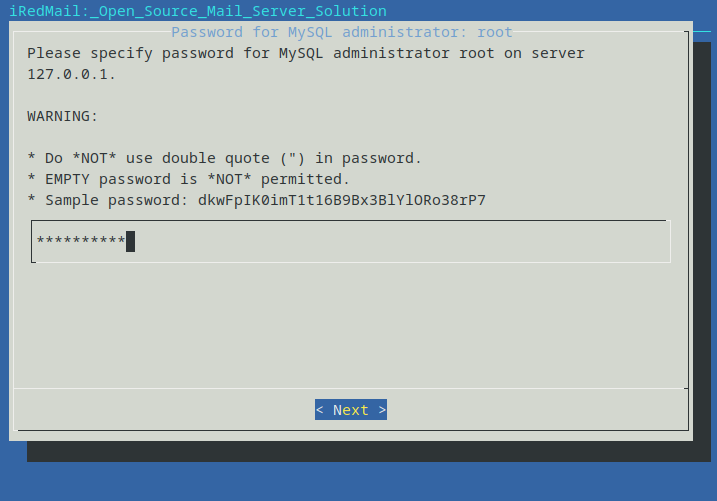The height and width of the screenshot is (501, 717).
Task: Click the right angle bracket of Next
Action: [x=382, y=410]
